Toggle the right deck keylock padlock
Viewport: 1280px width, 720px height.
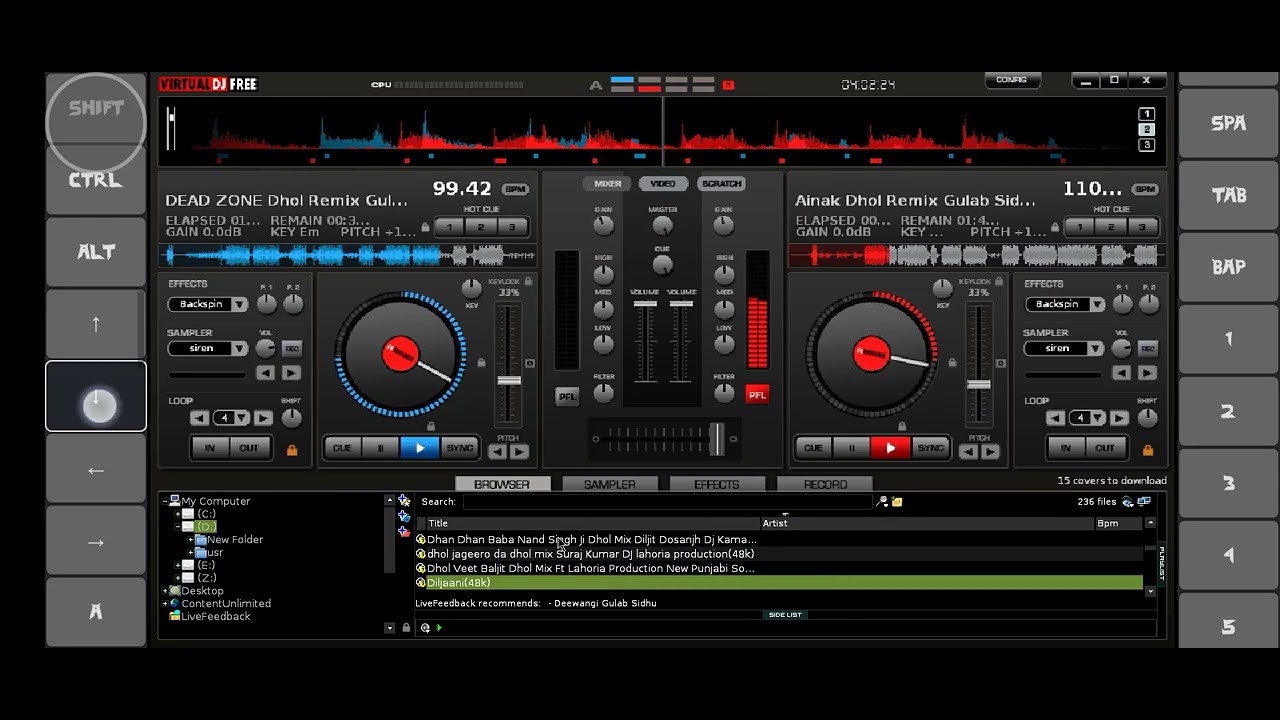click(x=998, y=282)
